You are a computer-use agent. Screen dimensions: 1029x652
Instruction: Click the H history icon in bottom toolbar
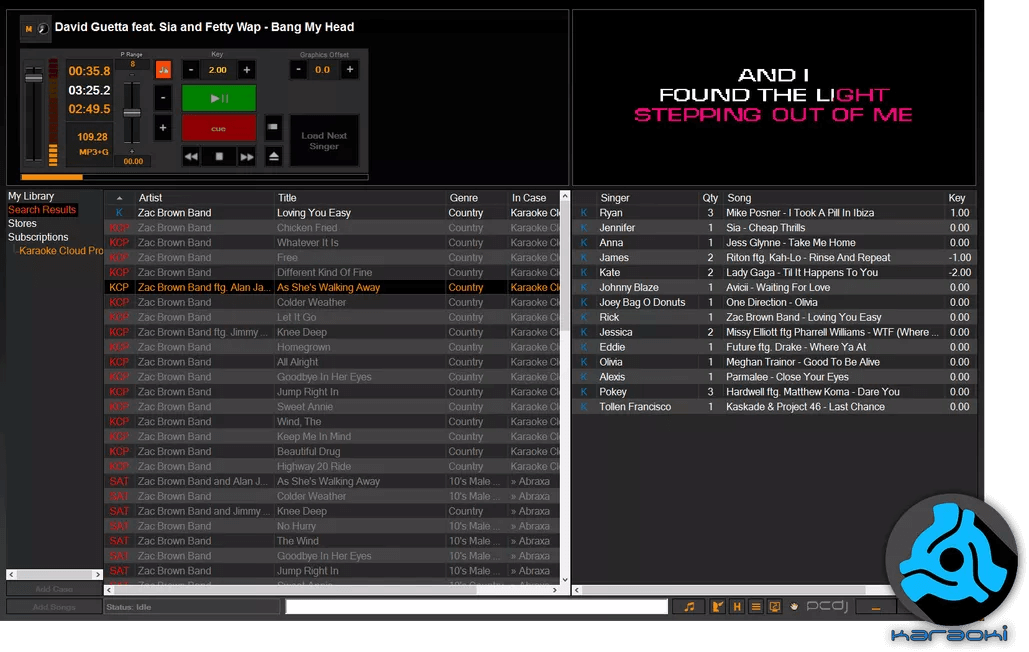[737, 607]
